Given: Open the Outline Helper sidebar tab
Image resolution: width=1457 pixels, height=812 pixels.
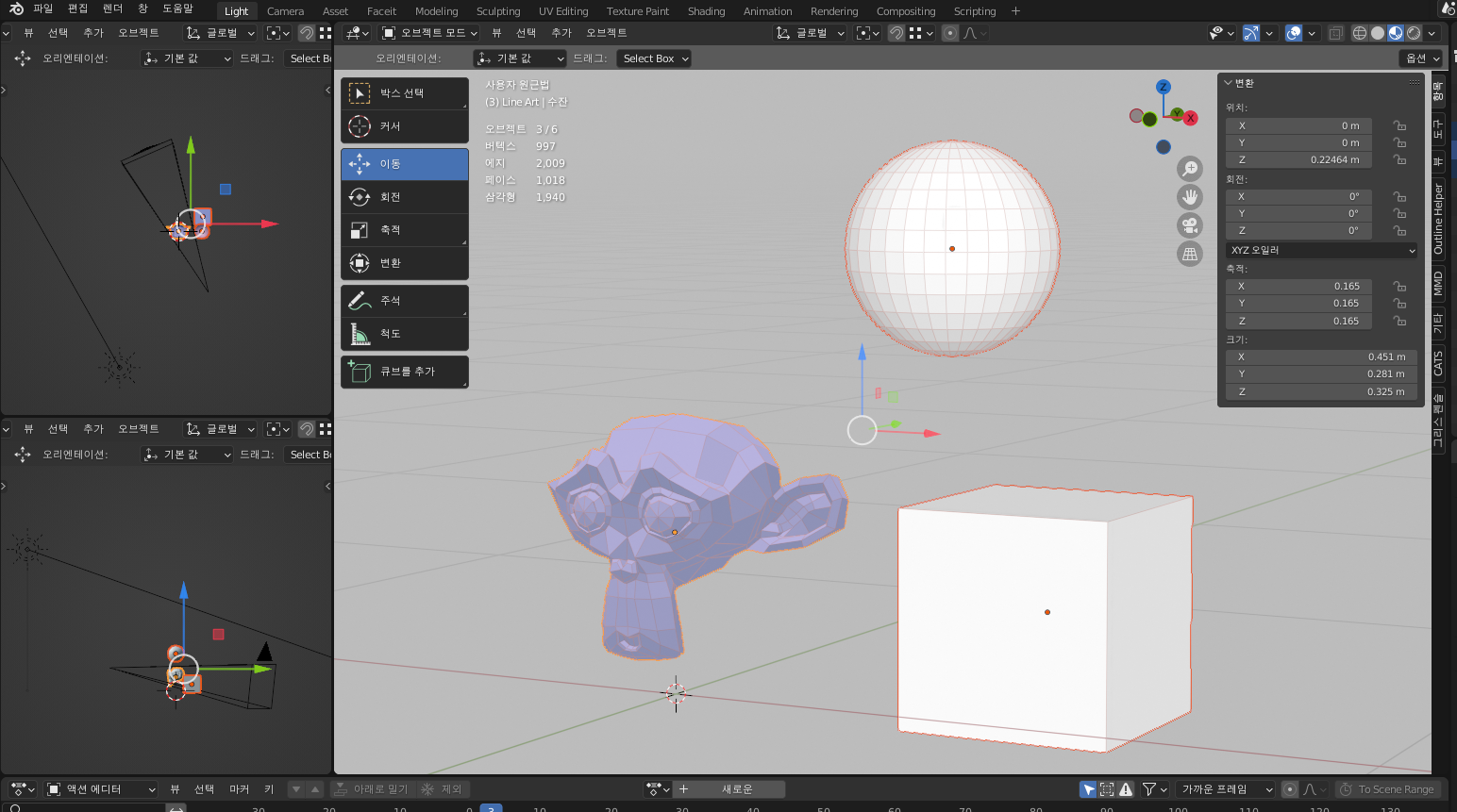Looking at the screenshot, I should (1438, 219).
